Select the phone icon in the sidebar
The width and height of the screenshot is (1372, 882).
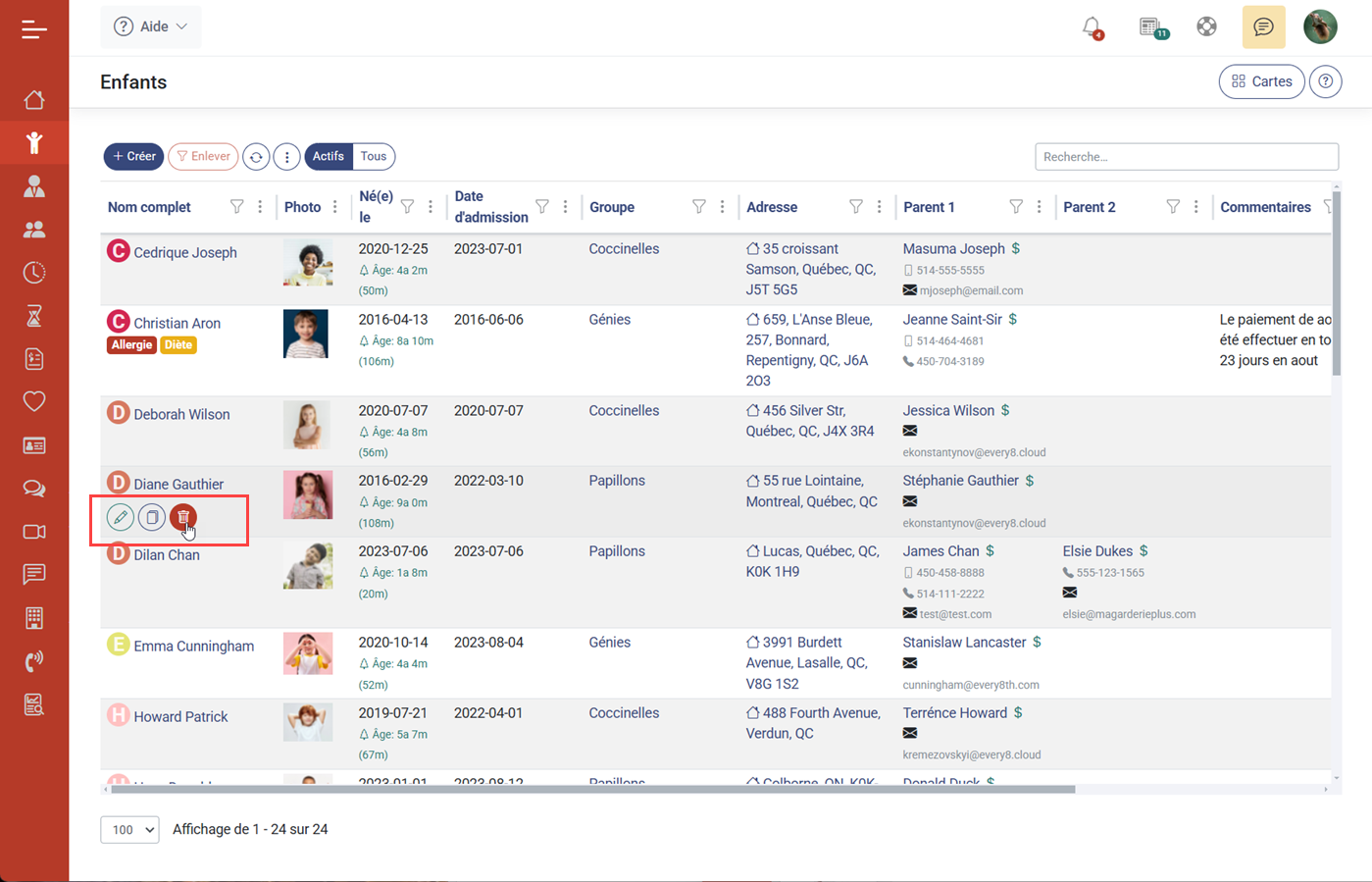34,660
